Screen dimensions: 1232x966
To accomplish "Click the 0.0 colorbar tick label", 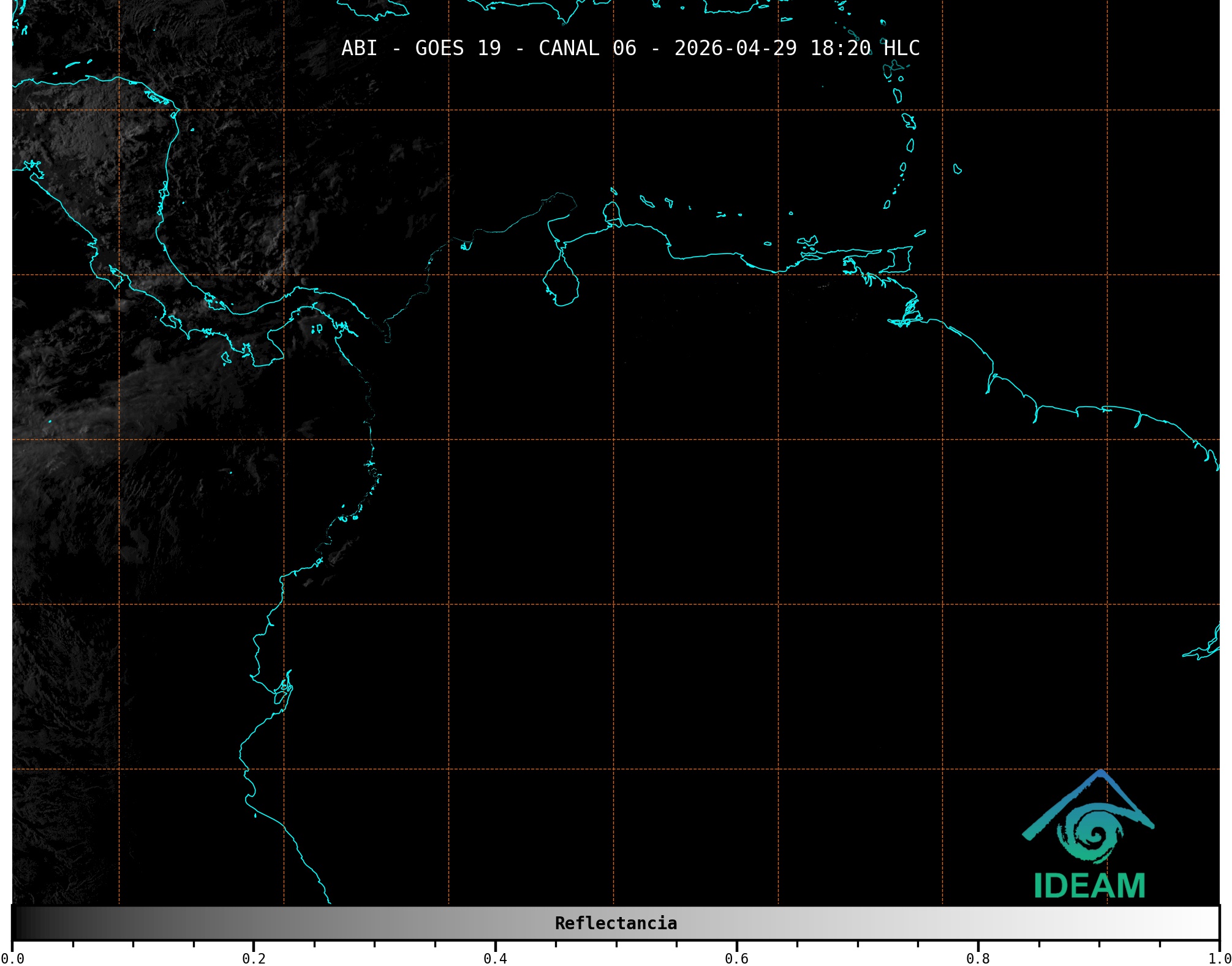I will tap(12, 958).
